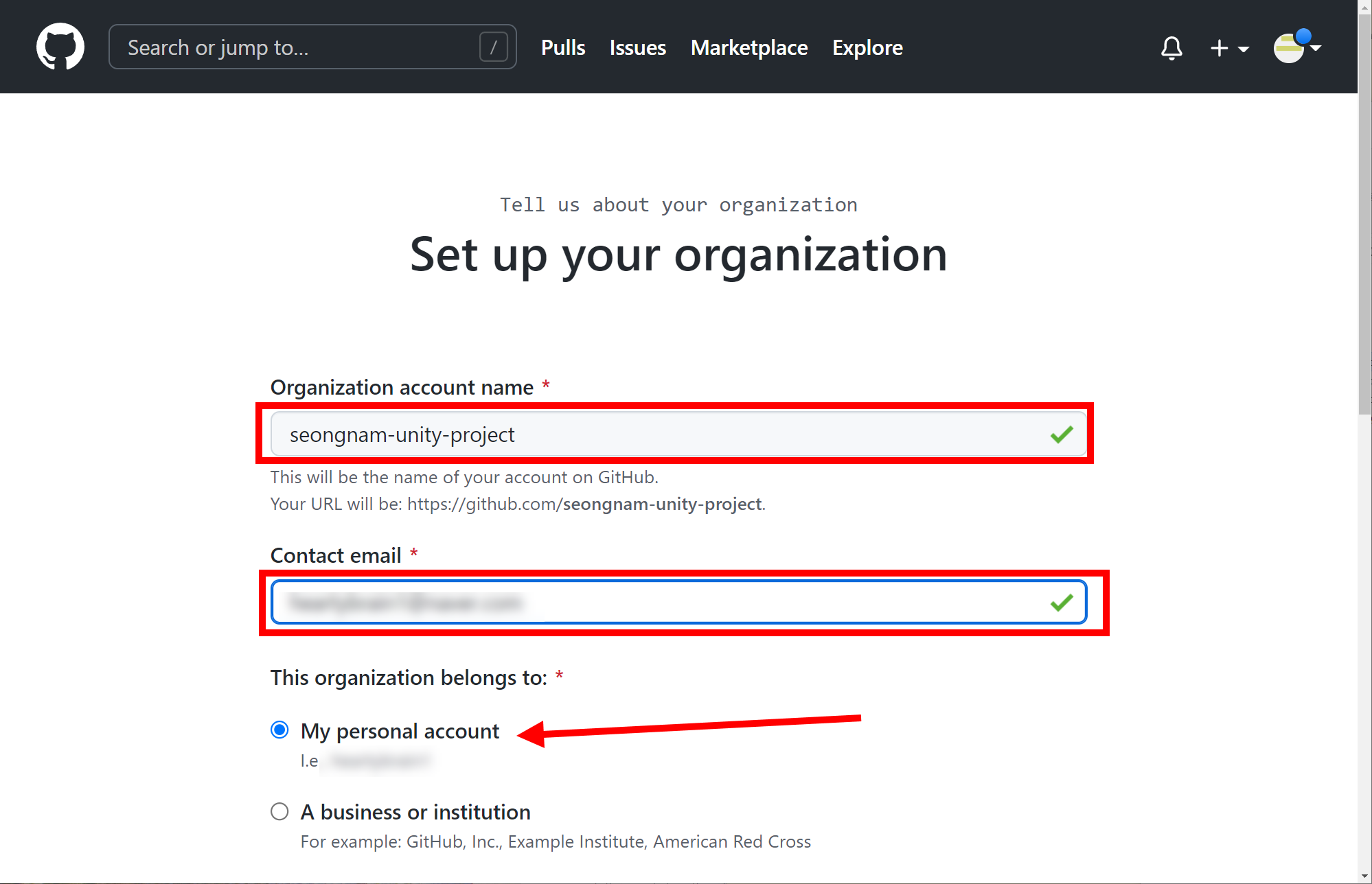
Task: Open Pulls in the top navigation
Action: 563,48
